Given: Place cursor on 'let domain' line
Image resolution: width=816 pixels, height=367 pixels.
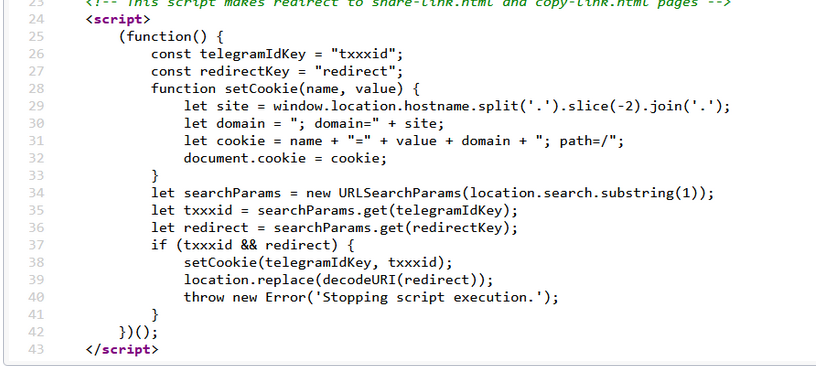Looking at the screenshot, I should pyautogui.click(x=314, y=123).
